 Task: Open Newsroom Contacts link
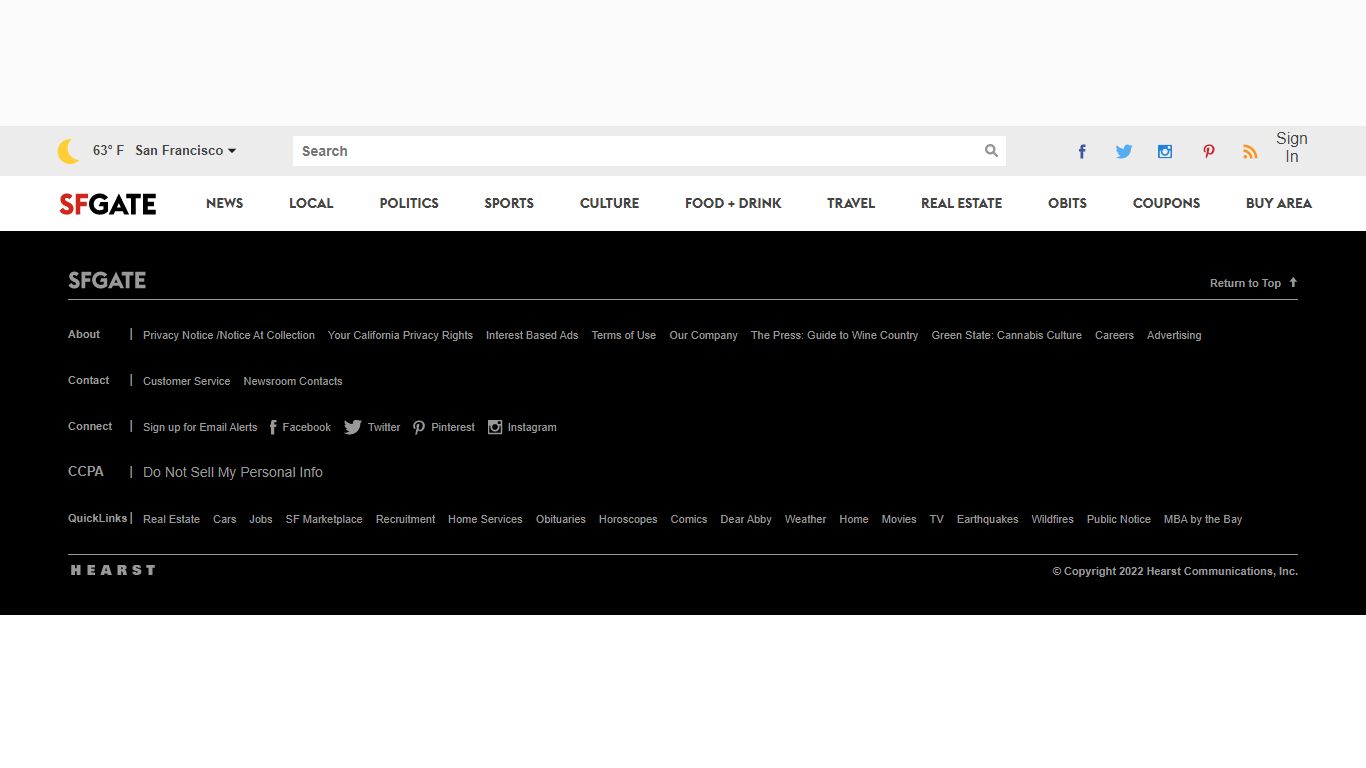click(293, 381)
